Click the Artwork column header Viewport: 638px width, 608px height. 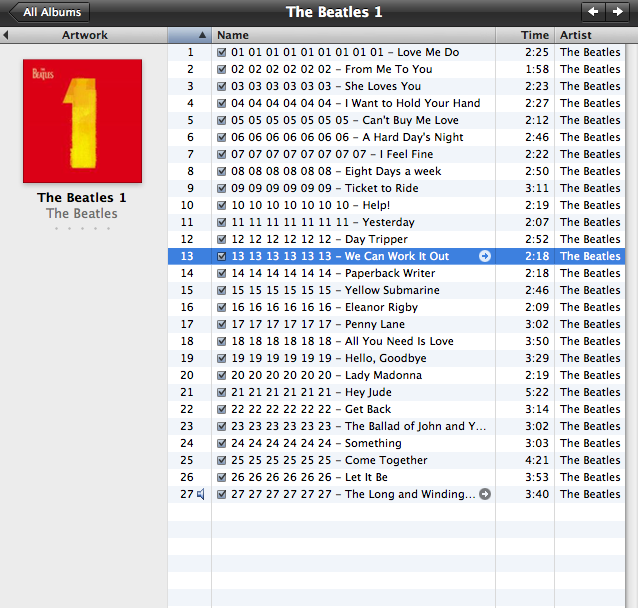(x=84, y=35)
